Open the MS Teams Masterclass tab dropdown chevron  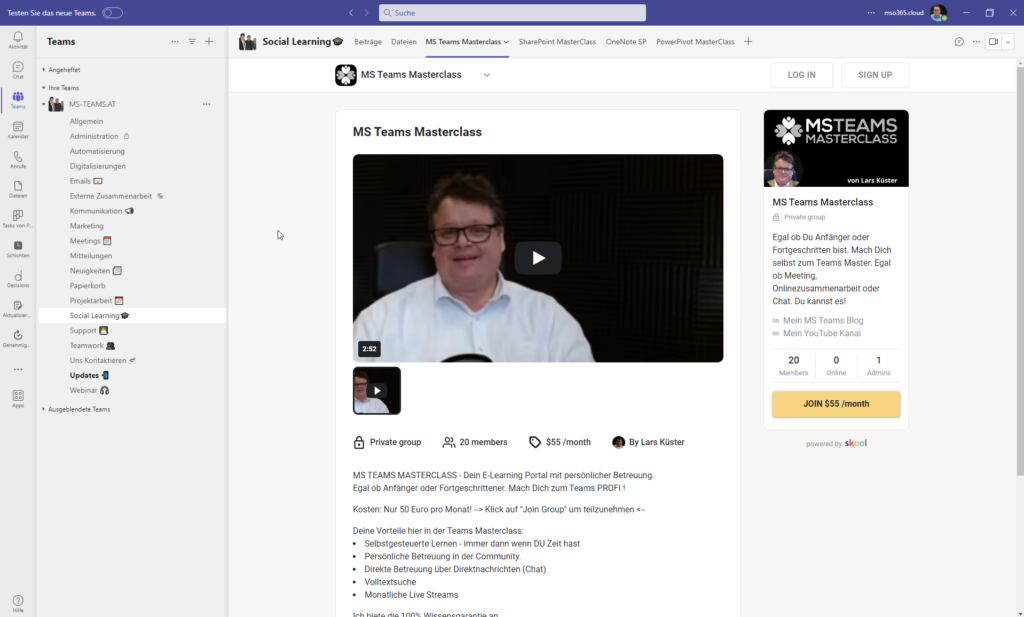pos(506,42)
